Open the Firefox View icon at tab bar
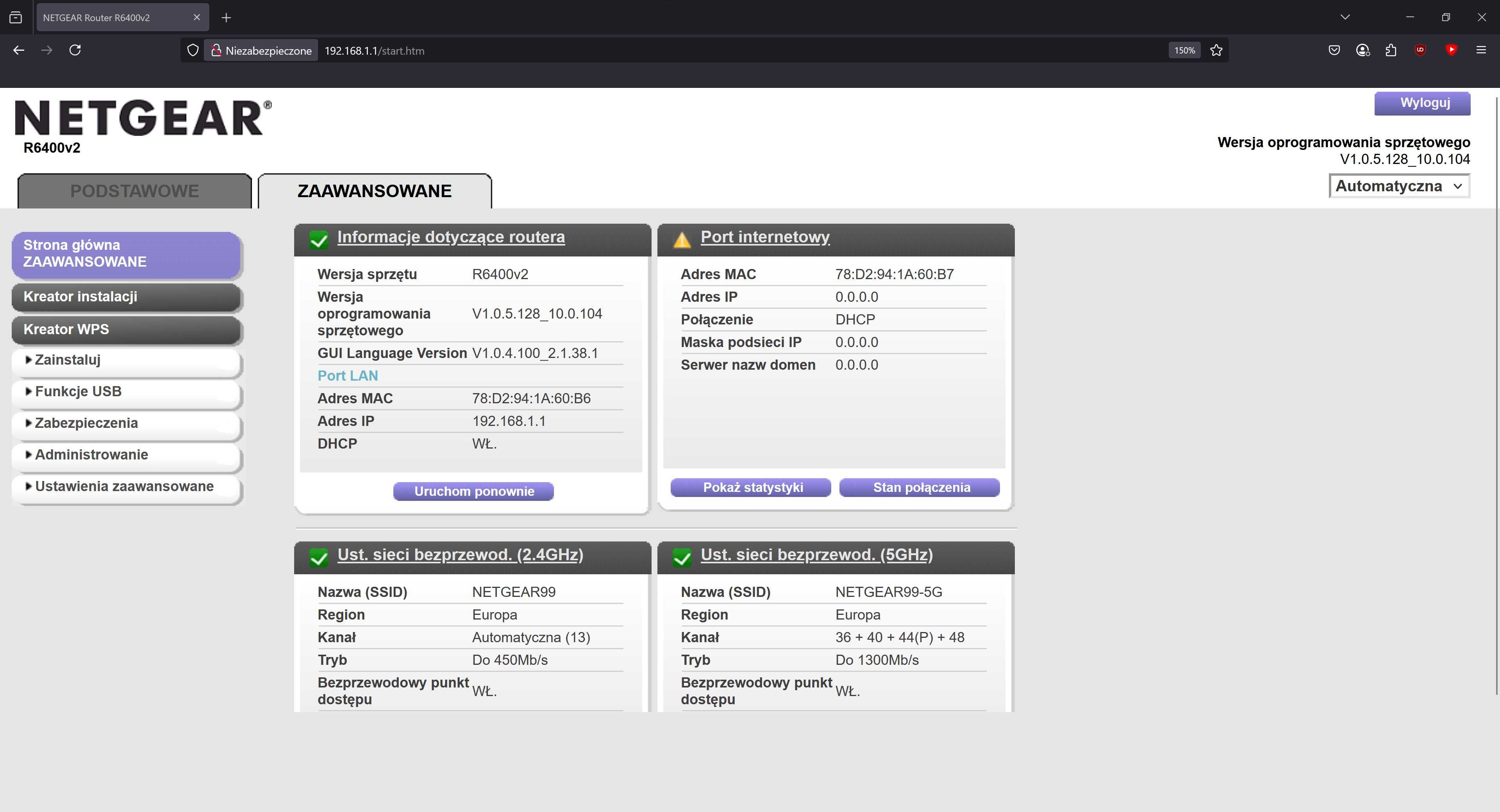 coord(16,18)
